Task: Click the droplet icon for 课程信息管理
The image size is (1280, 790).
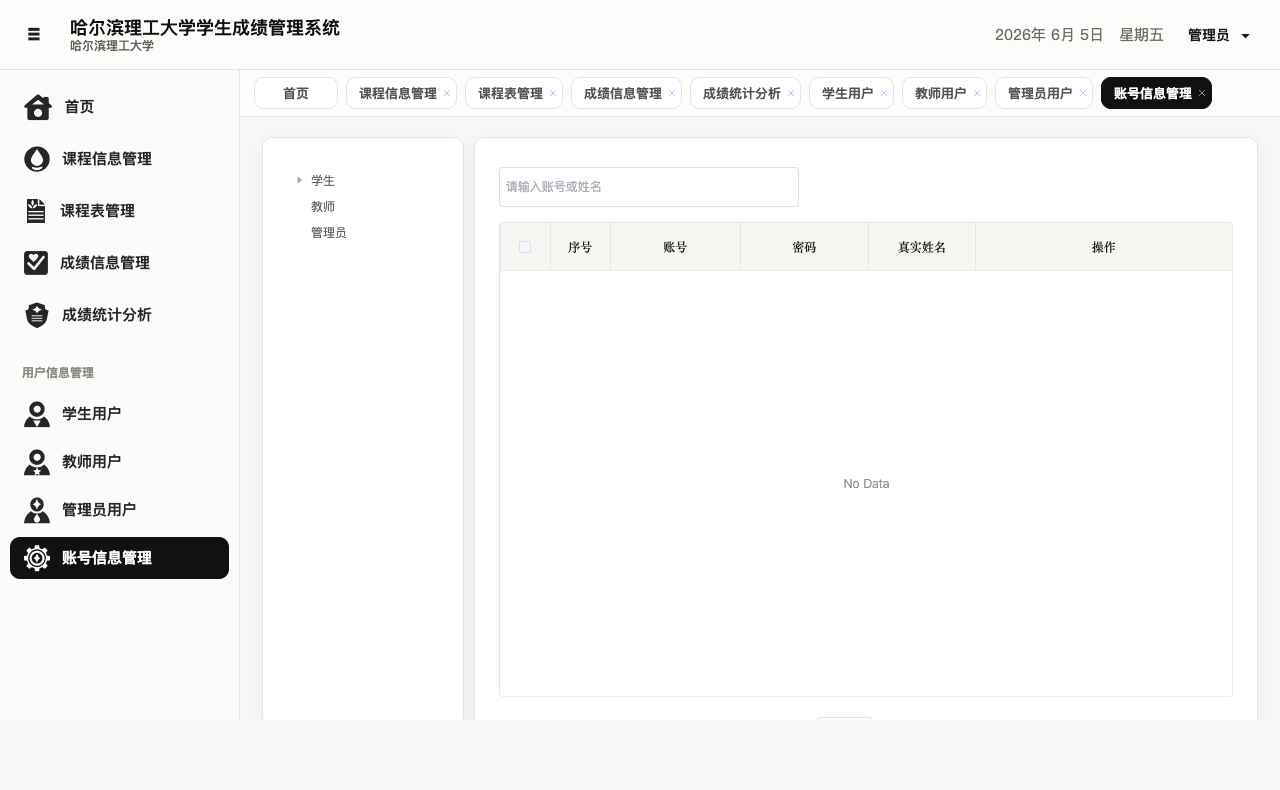Action: tap(36, 159)
